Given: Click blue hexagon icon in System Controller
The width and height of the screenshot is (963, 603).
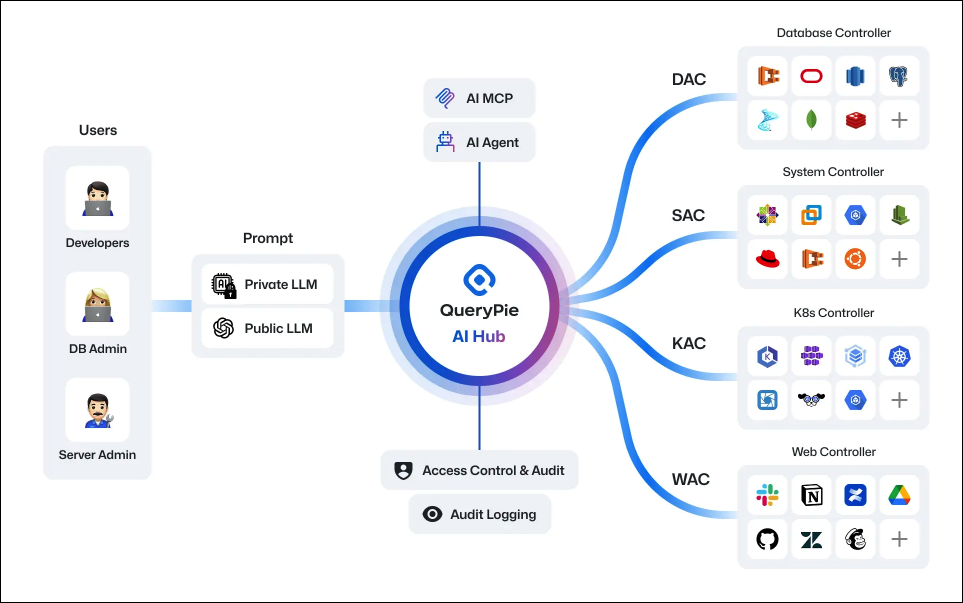Looking at the screenshot, I should 855,215.
